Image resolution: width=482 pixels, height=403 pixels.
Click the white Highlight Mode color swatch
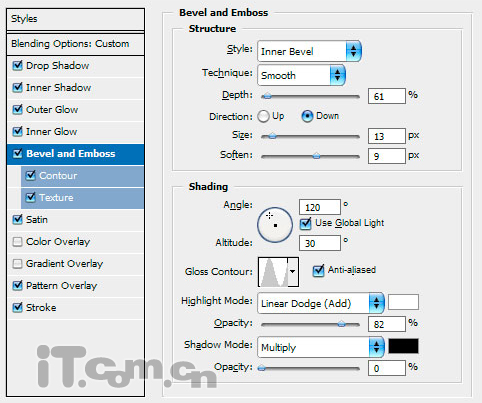coord(403,302)
